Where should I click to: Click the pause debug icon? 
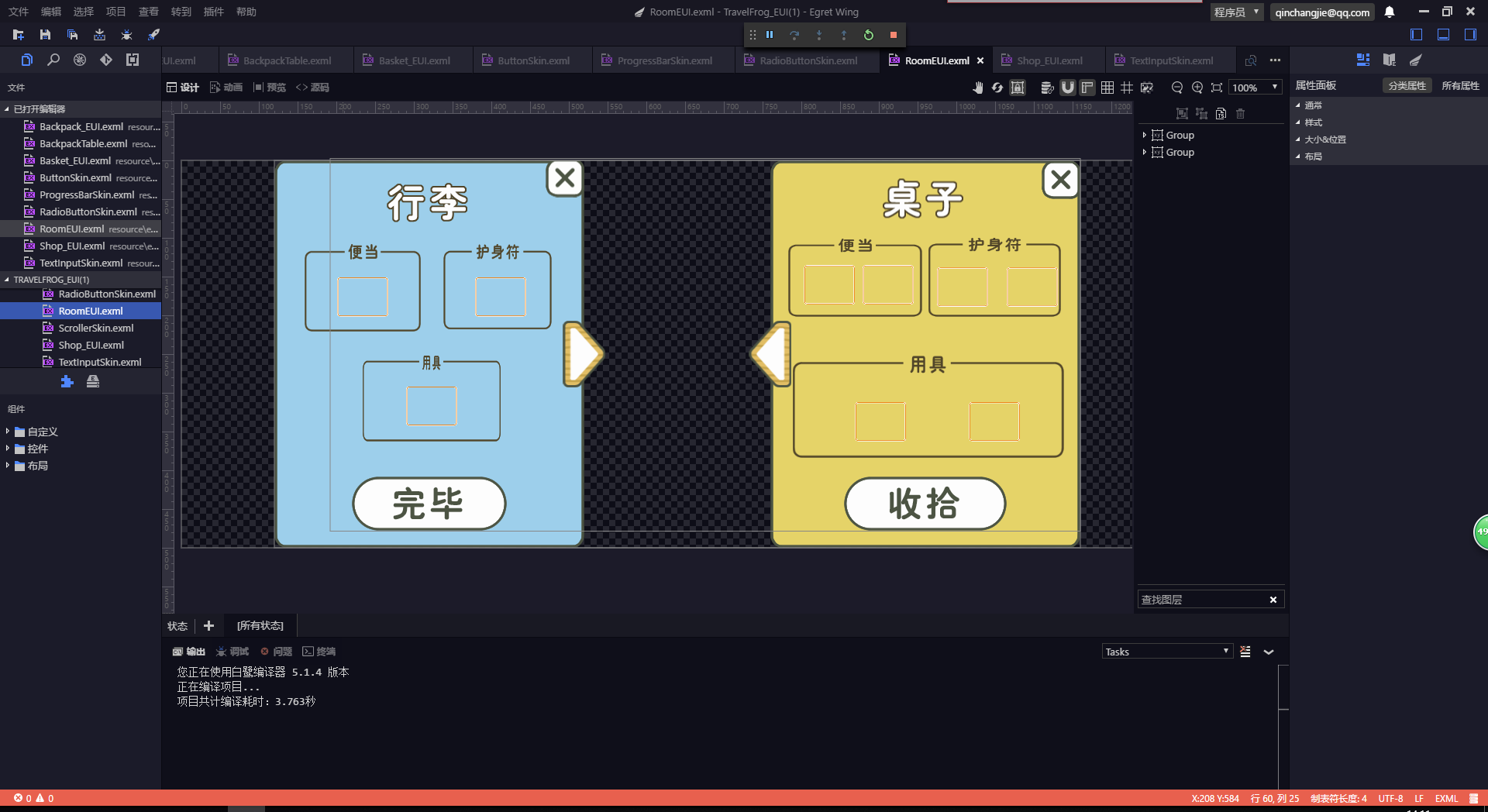[770, 35]
